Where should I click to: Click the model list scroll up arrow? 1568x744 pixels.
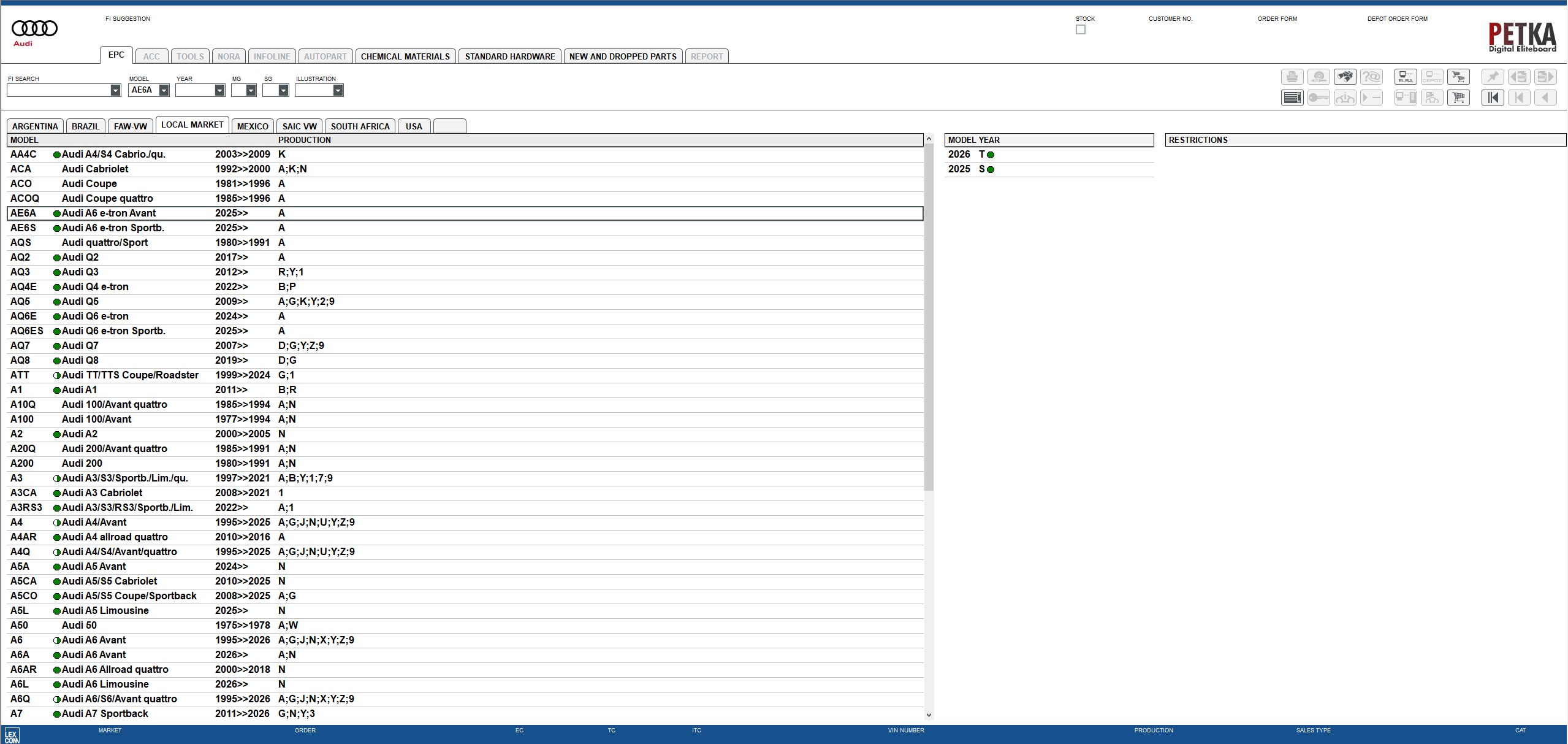tap(929, 139)
